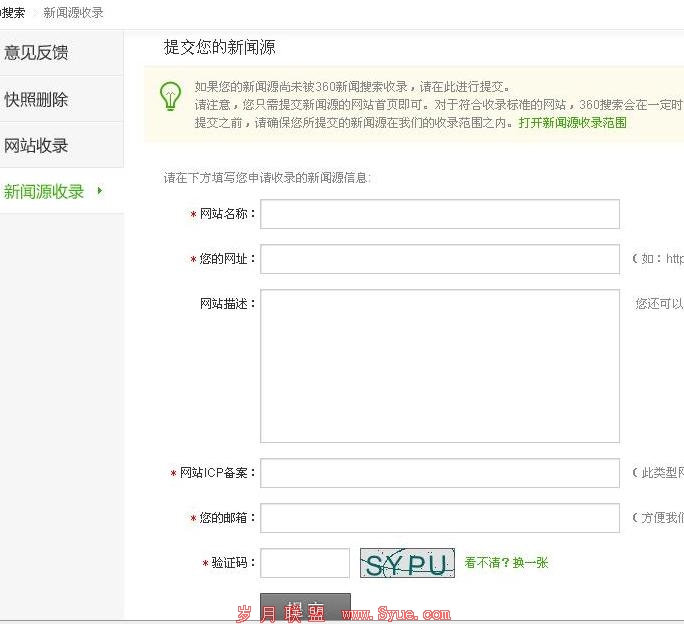Click the SYPU captcha image
Screen dimensions: 684x624
coord(407,563)
